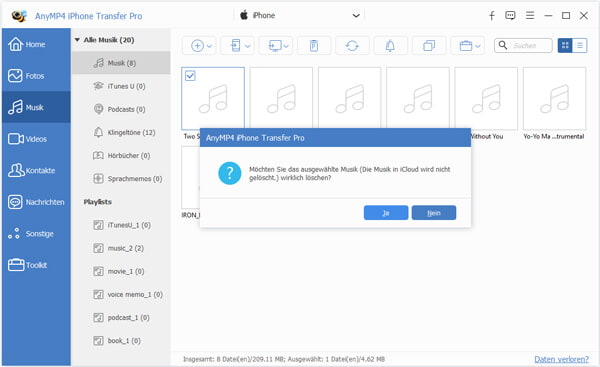Open the Nachrichten section
The width and height of the screenshot is (600, 367).
pyautogui.click(x=36, y=202)
